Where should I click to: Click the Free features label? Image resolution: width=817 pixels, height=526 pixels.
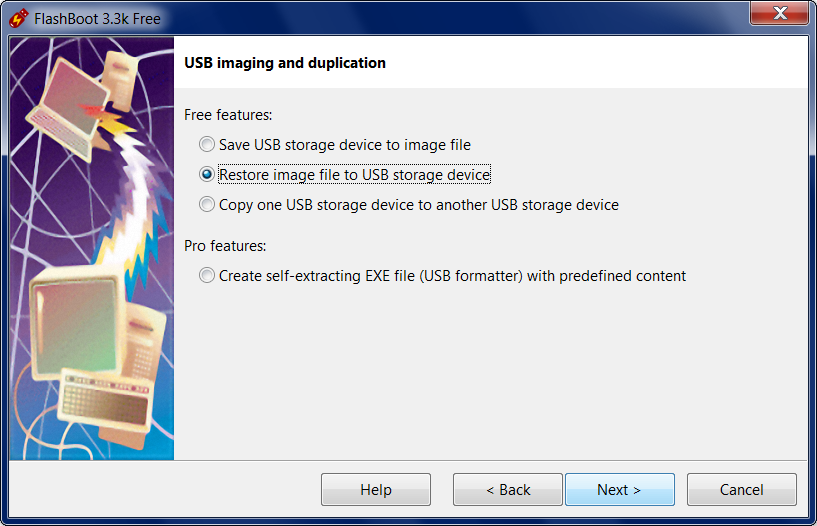228,115
